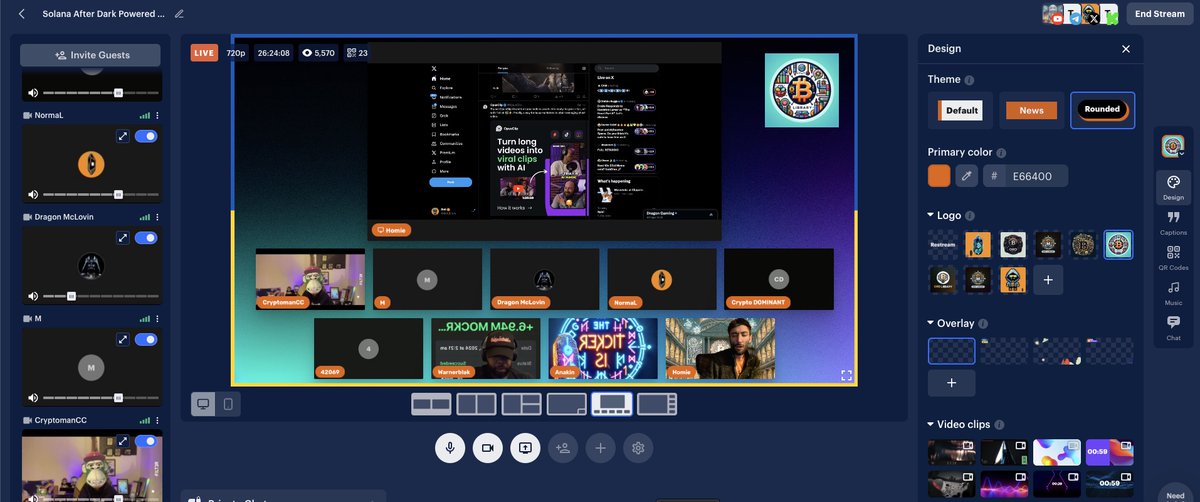Expand Dragon McLovin's video with the resize icon
This screenshot has width=1200, height=502.
(x=123, y=238)
